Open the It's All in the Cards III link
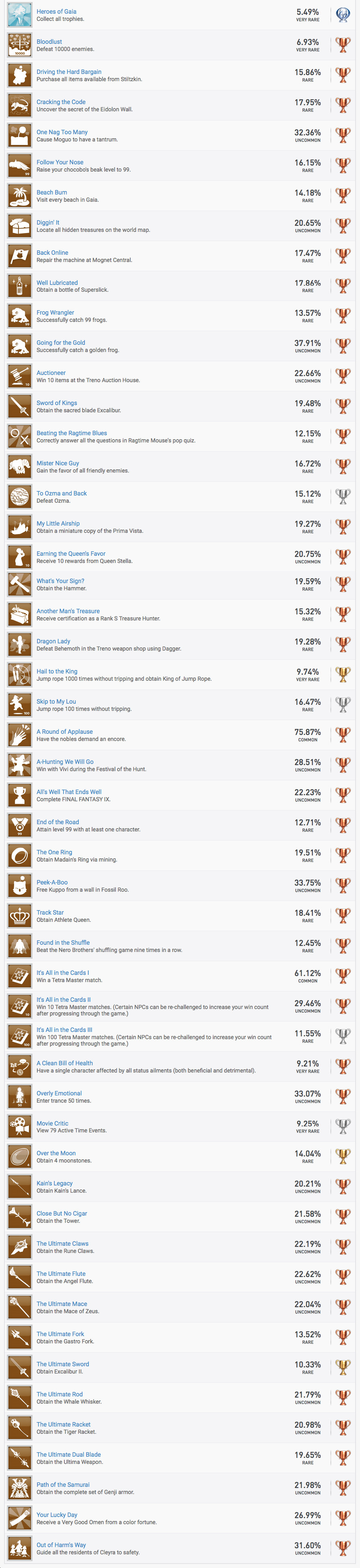This screenshot has height=1568, width=360. click(x=65, y=1030)
